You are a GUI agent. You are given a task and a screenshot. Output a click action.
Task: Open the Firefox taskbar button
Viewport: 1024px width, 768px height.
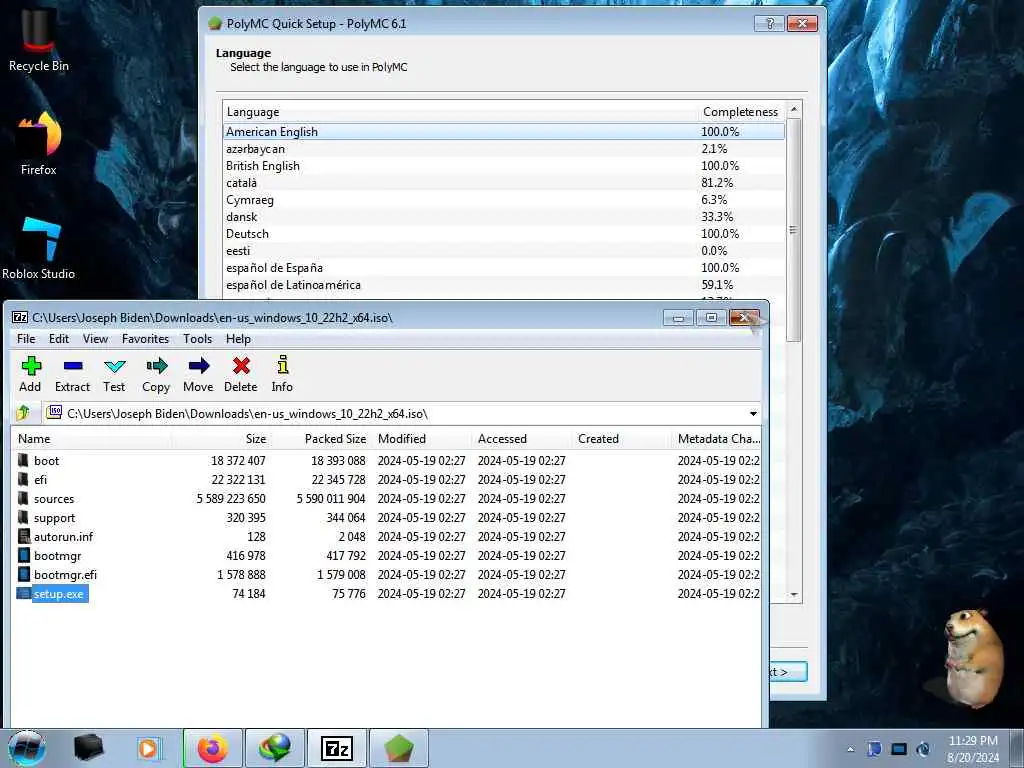(213, 748)
